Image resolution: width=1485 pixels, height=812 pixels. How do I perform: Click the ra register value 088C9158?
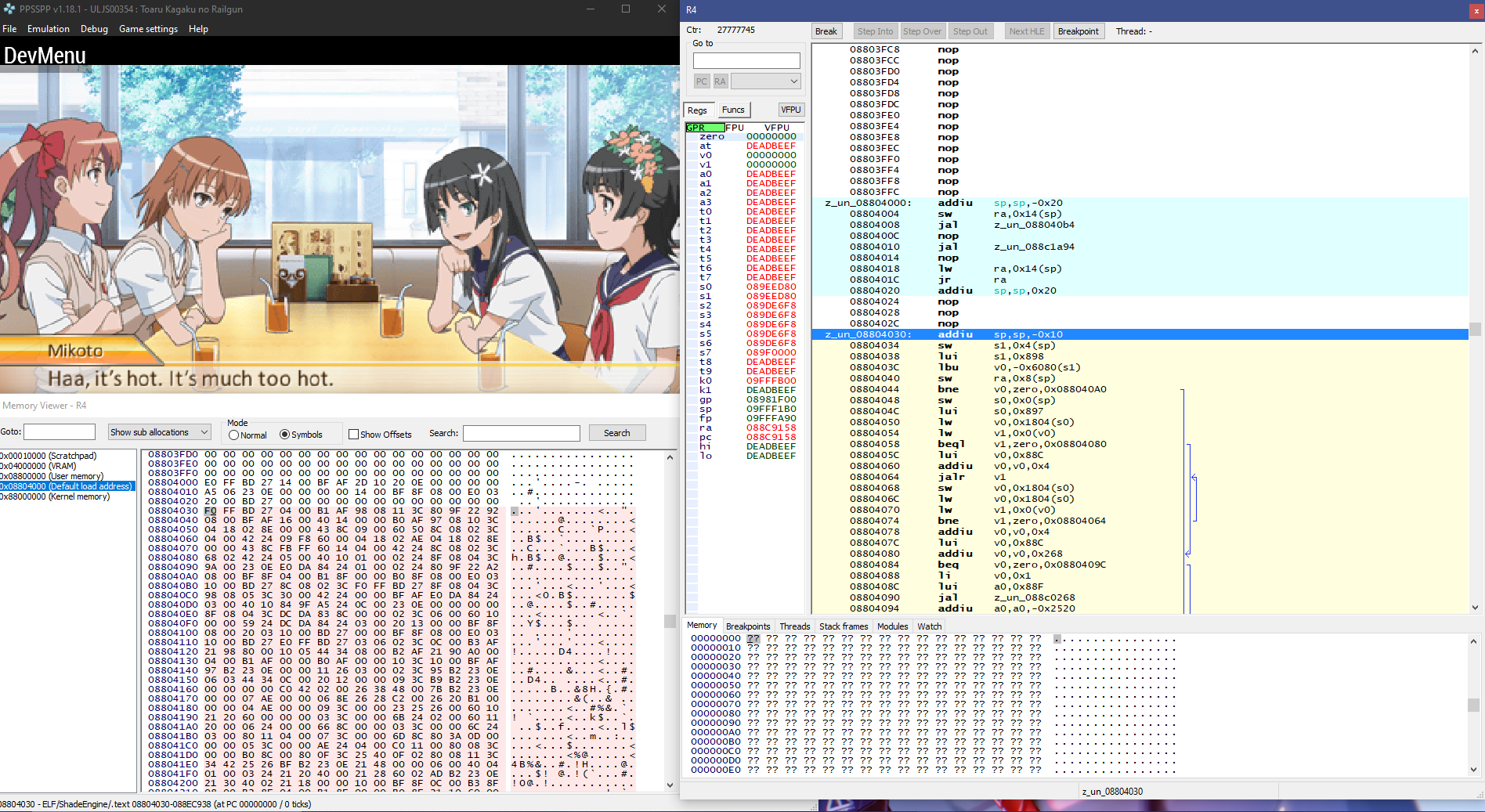771,428
